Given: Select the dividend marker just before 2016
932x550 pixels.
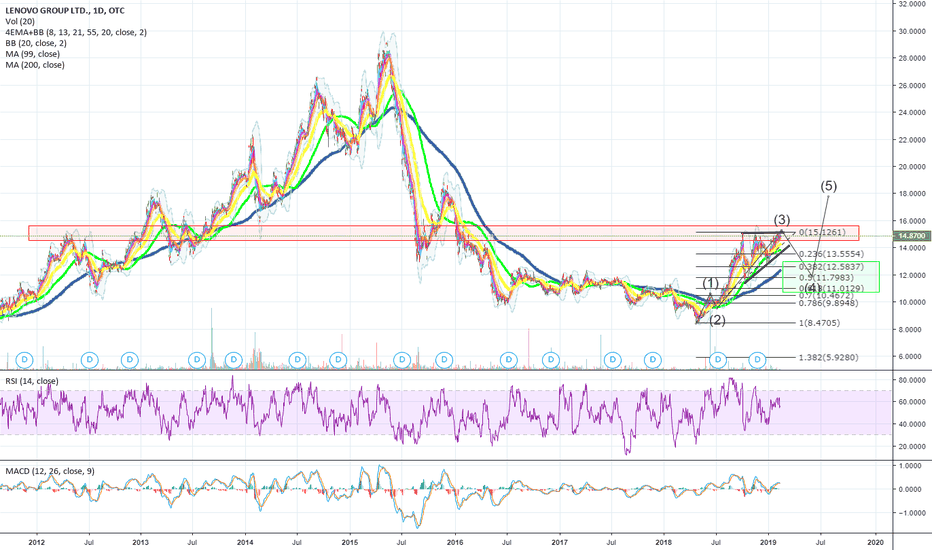Looking at the screenshot, I should coord(444,360).
